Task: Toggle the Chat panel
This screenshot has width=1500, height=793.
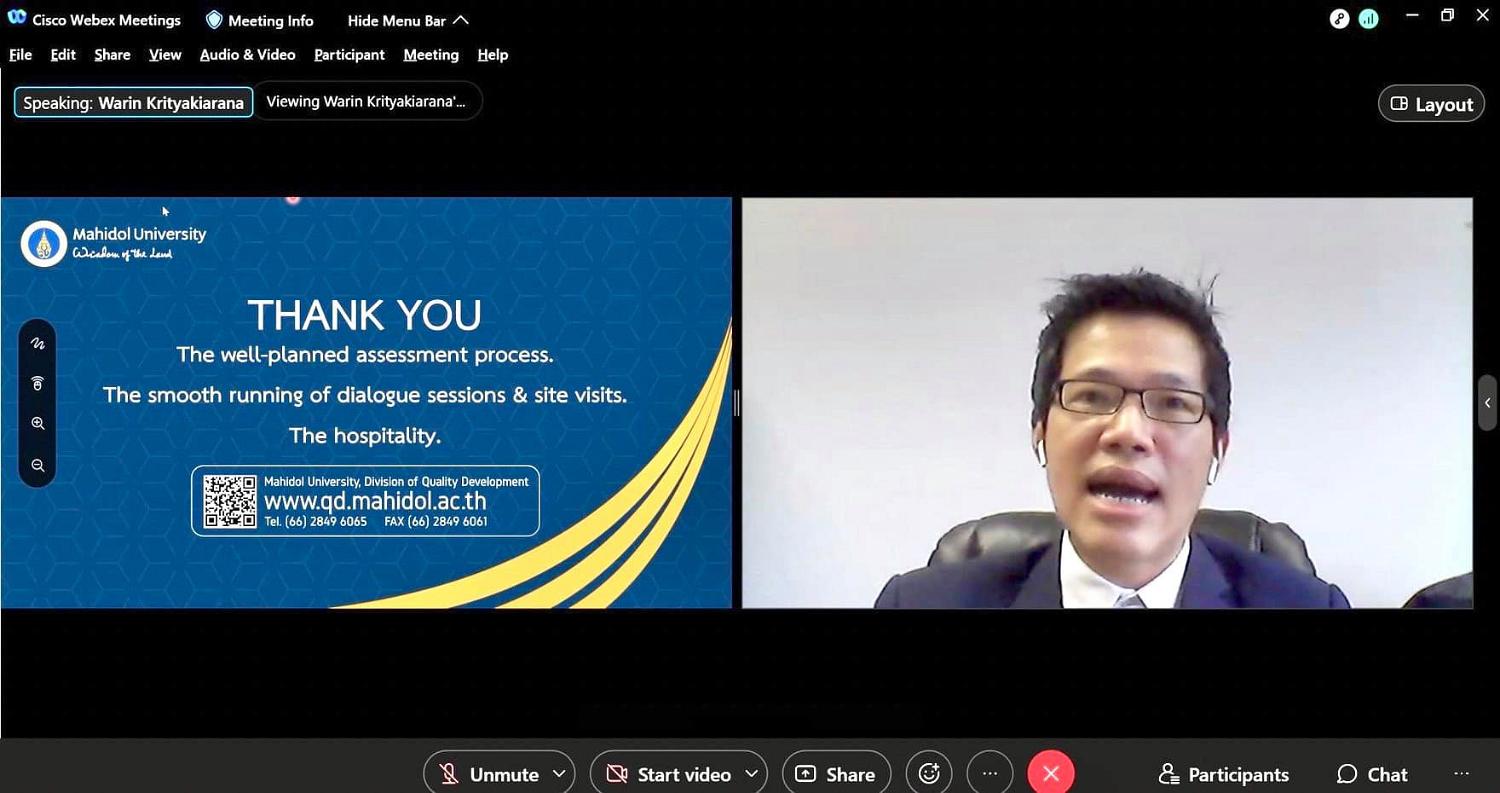Action: click(1372, 774)
